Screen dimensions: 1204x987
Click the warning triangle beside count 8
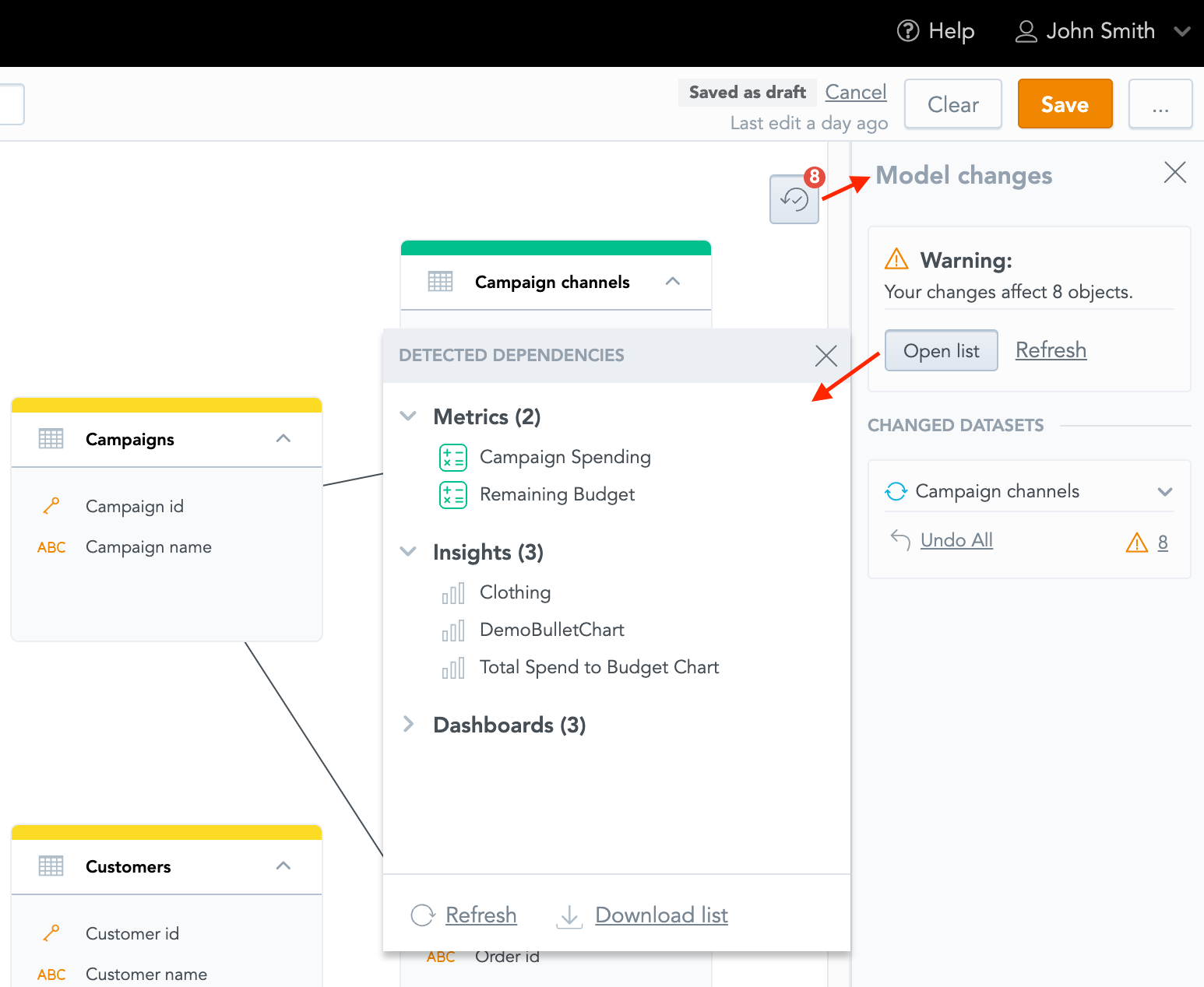click(x=1137, y=542)
